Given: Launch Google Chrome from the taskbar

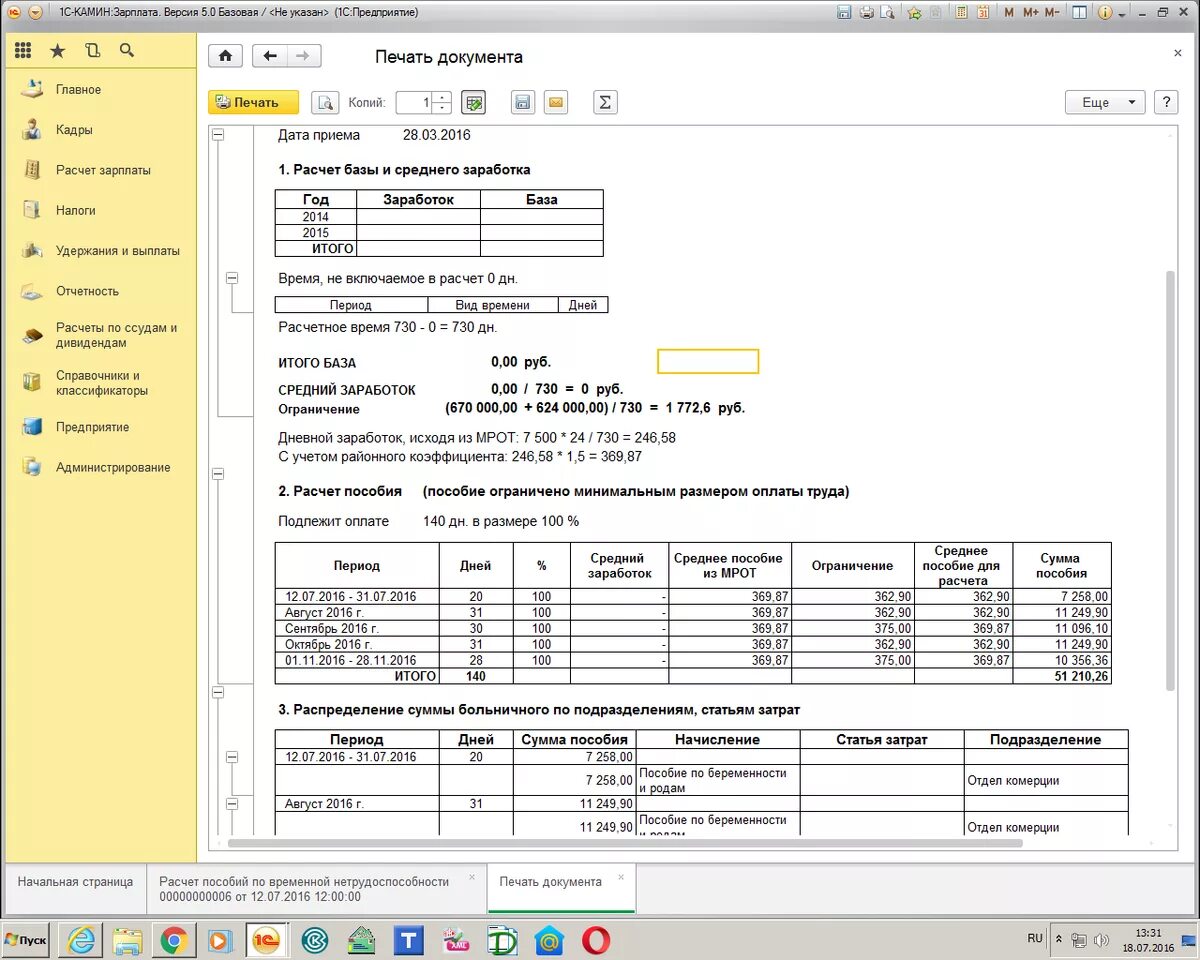Looking at the screenshot, I should [x=175, y=940].
